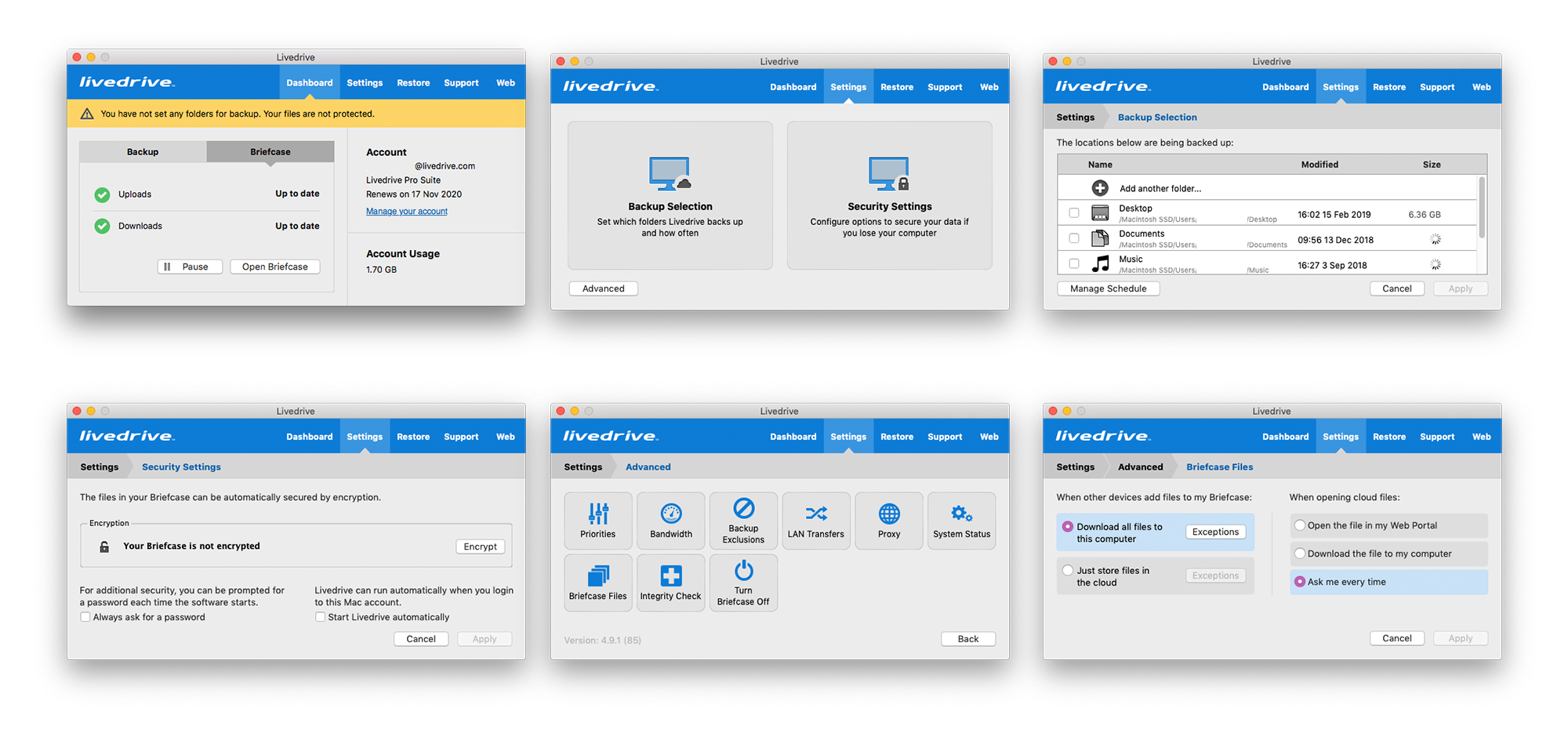Open Web in the Dashboard window header

pos(506,82)
